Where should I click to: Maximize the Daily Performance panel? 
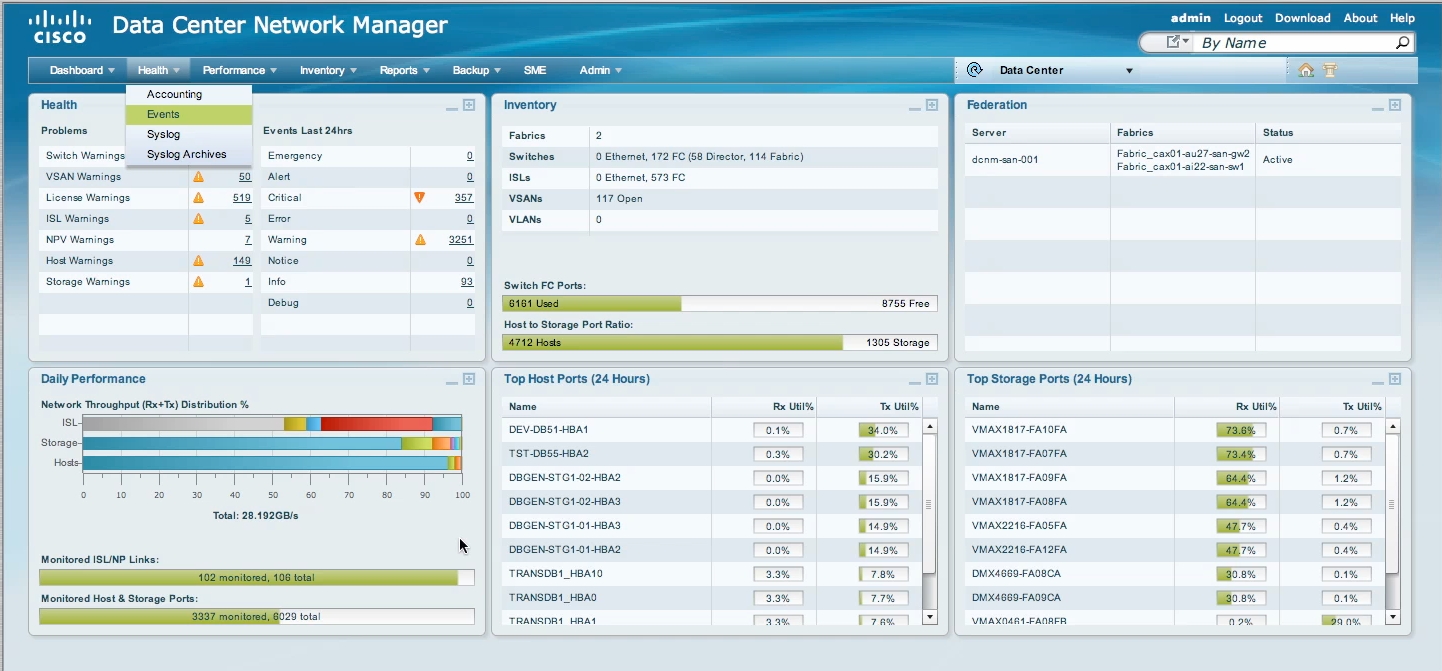tap(468, 379)
